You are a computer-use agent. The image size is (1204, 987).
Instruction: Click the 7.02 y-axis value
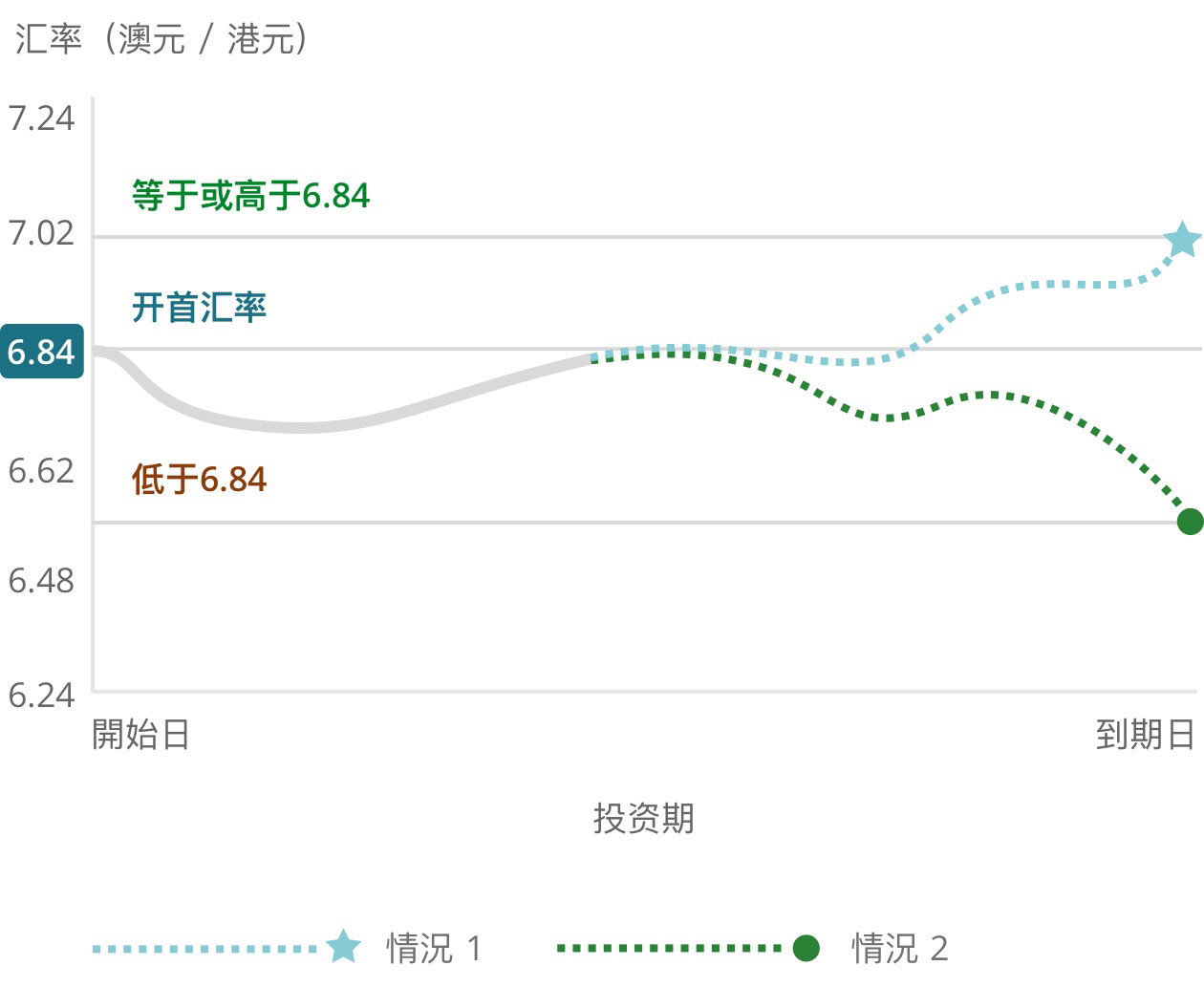click(x=41, y=233)
